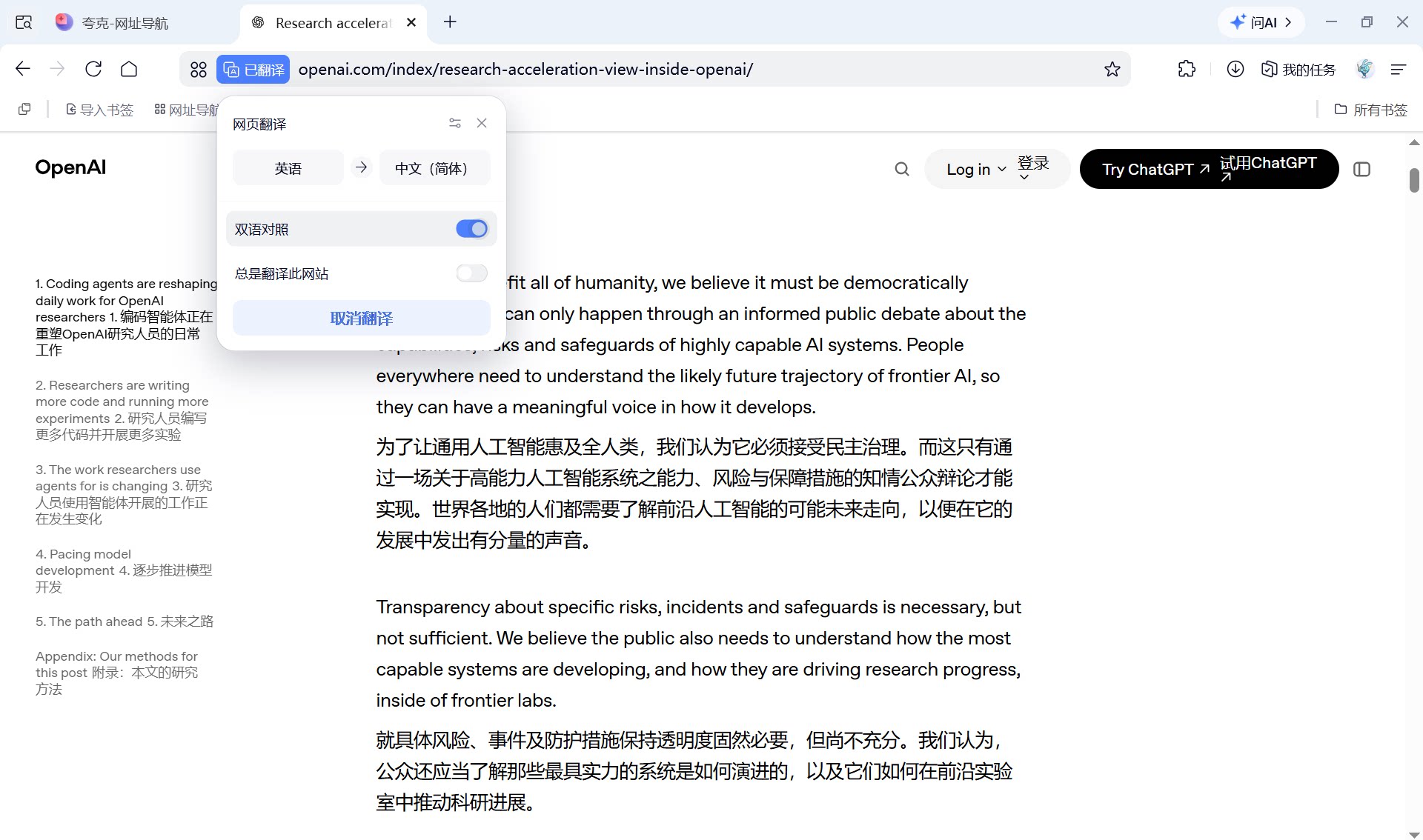This screenshot has width=1423, height=840.
Task: Turn off the 双语对照 switch
Action: click(472, 229)
